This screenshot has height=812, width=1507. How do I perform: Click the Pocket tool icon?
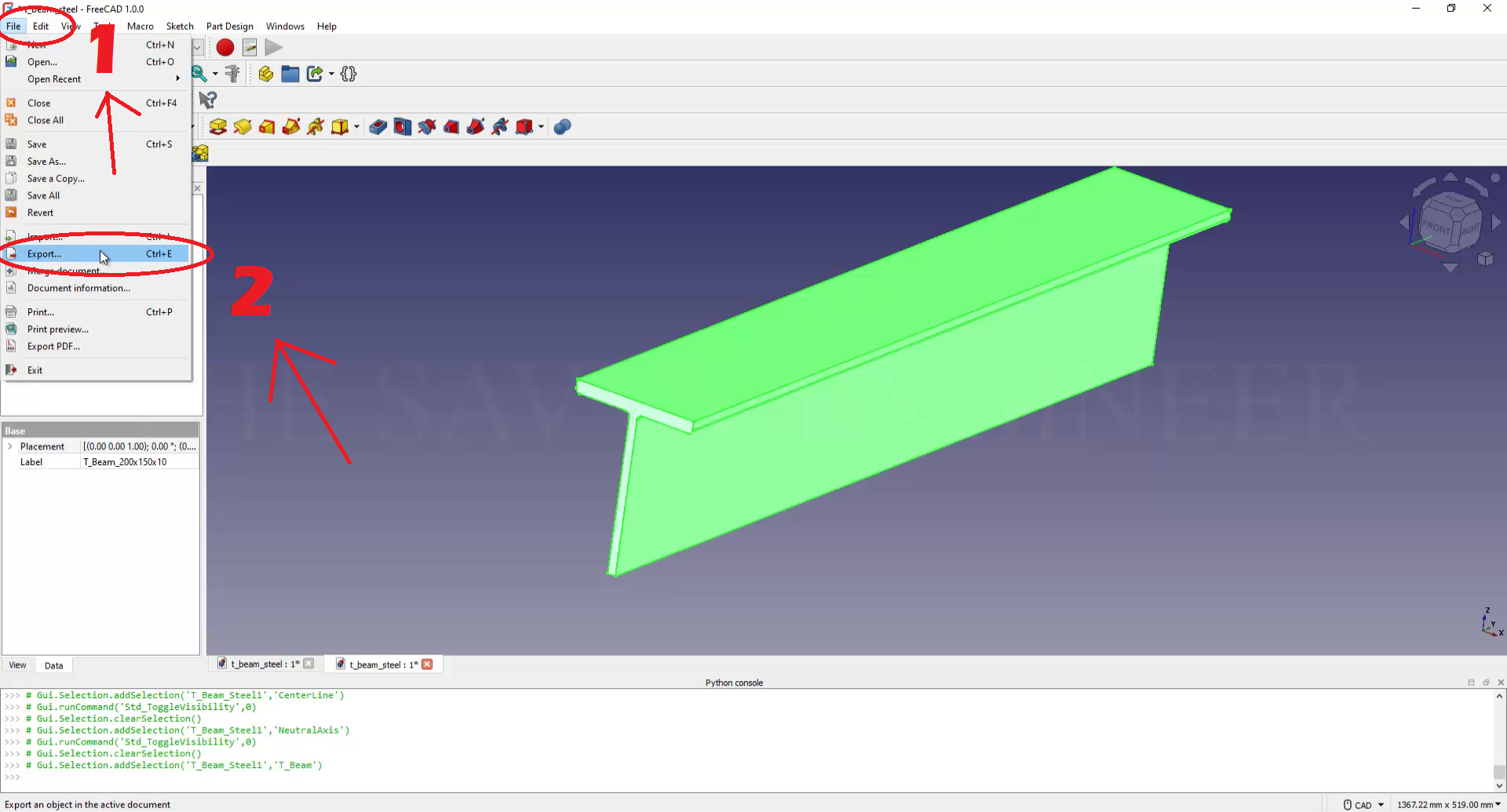coord(378,127)
